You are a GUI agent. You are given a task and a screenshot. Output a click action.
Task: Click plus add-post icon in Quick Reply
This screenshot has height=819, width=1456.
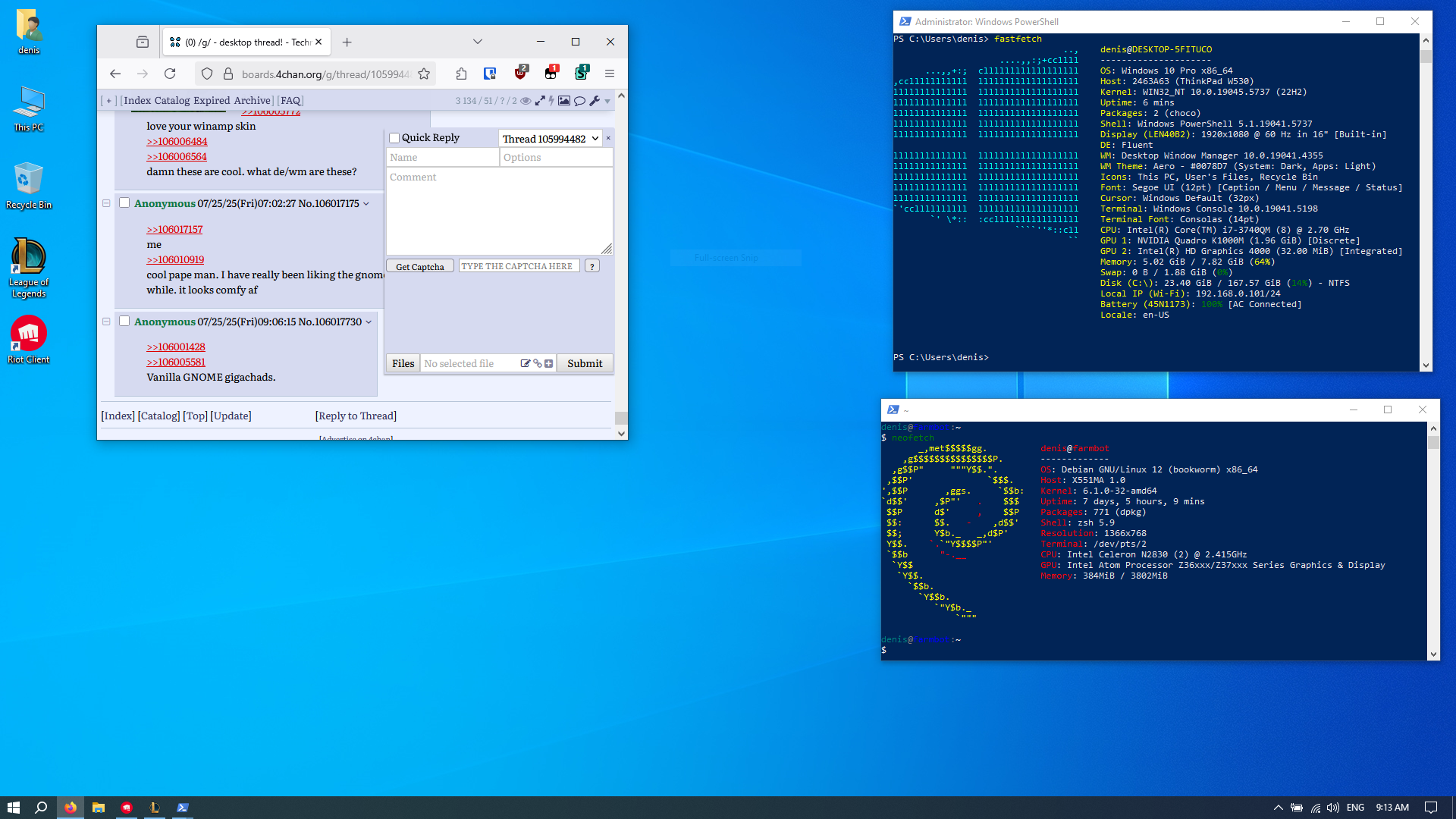(x=548, y=363)
